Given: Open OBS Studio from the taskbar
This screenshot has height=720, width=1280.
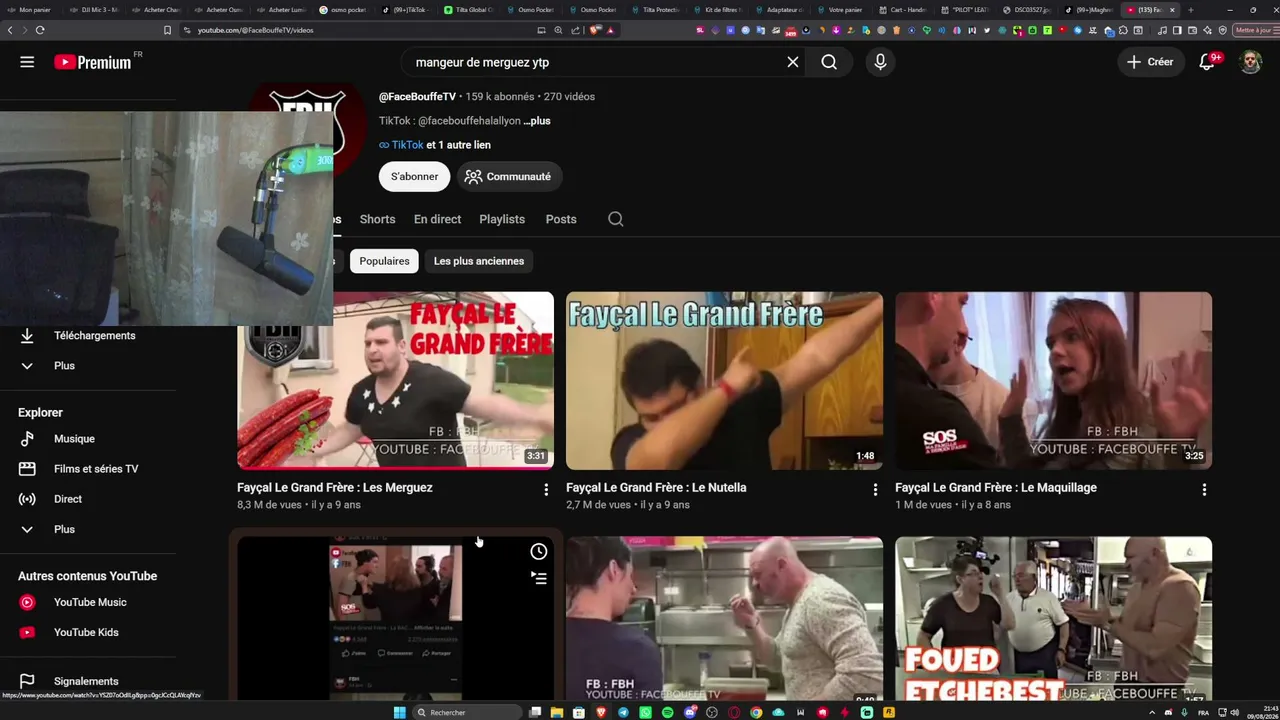Looking at the screenshot, I should [712, 712].
